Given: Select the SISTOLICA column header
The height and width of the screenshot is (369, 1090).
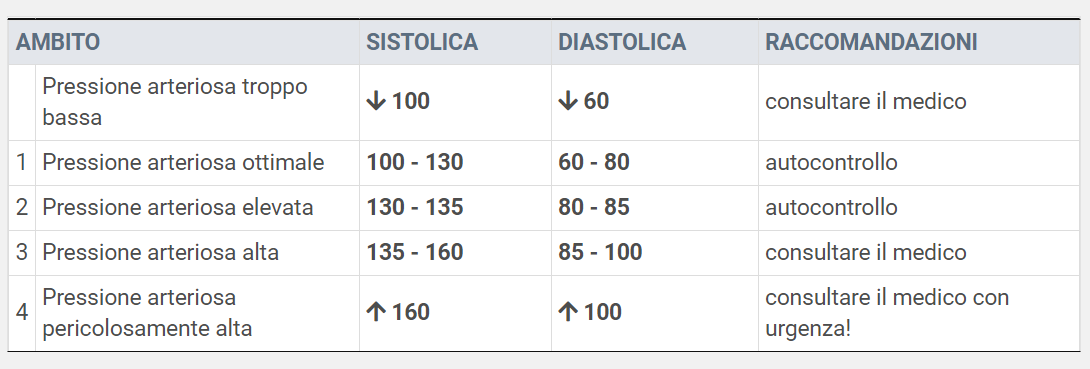Looking at the screenshot, I should pos(422,42).
